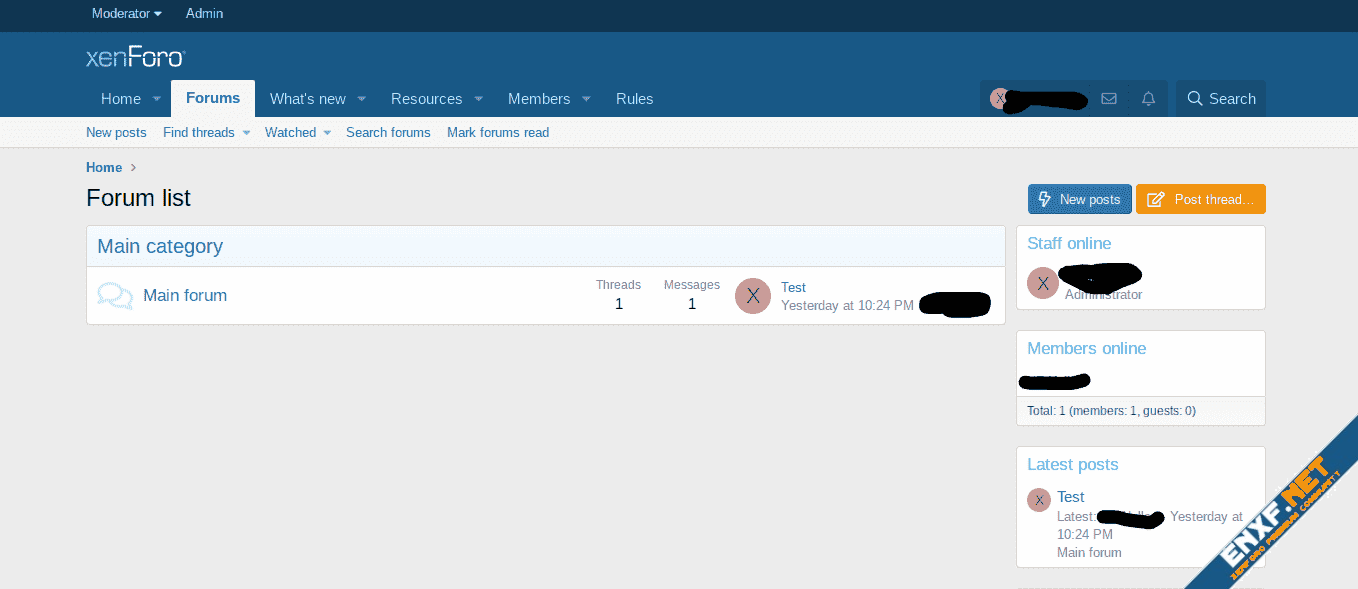Viewport: 1358px width, 589px height.
Task: Open the Rules navigation item
Action: (x=634, y=99)
